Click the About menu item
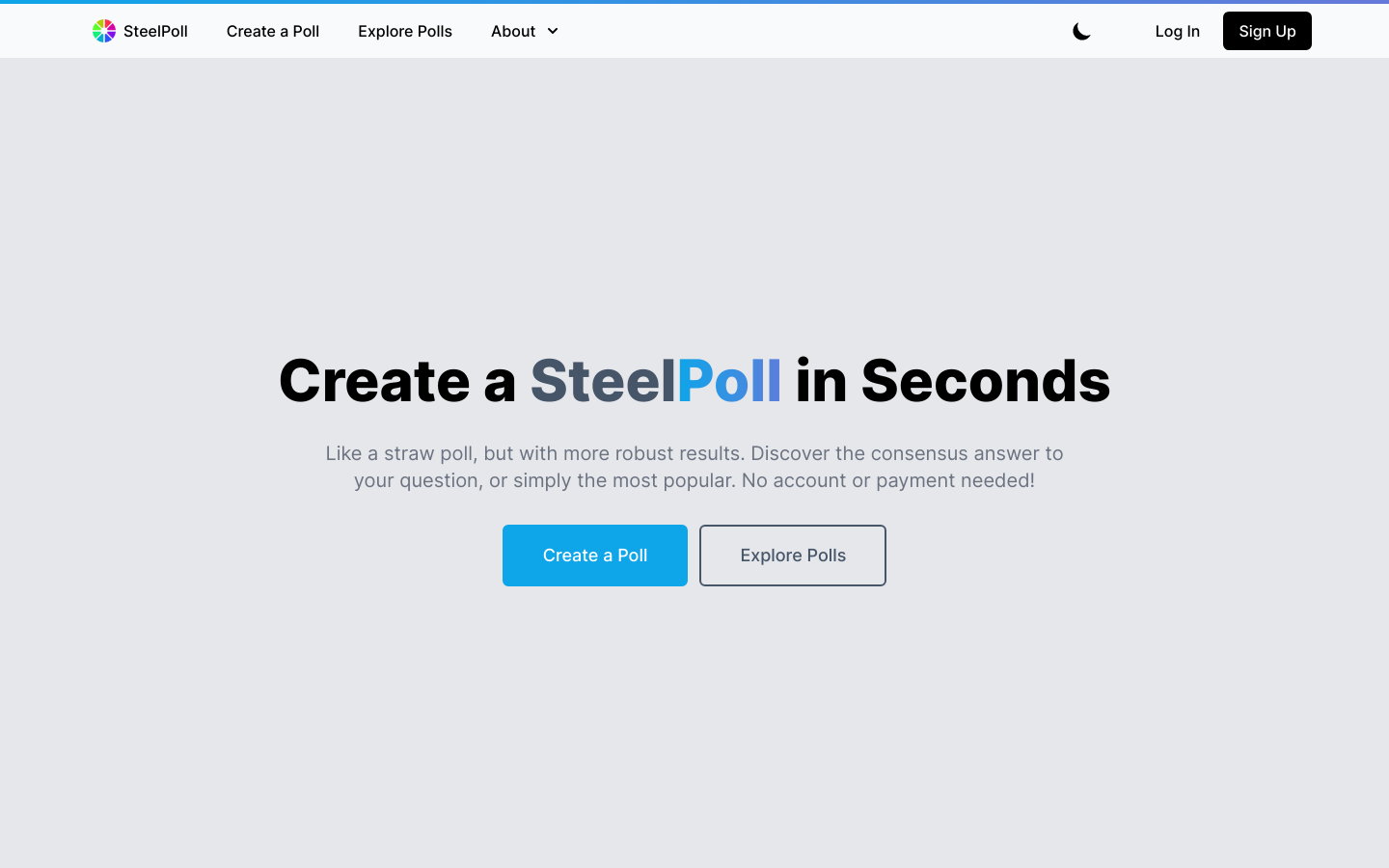 click(x=512, y=31)
